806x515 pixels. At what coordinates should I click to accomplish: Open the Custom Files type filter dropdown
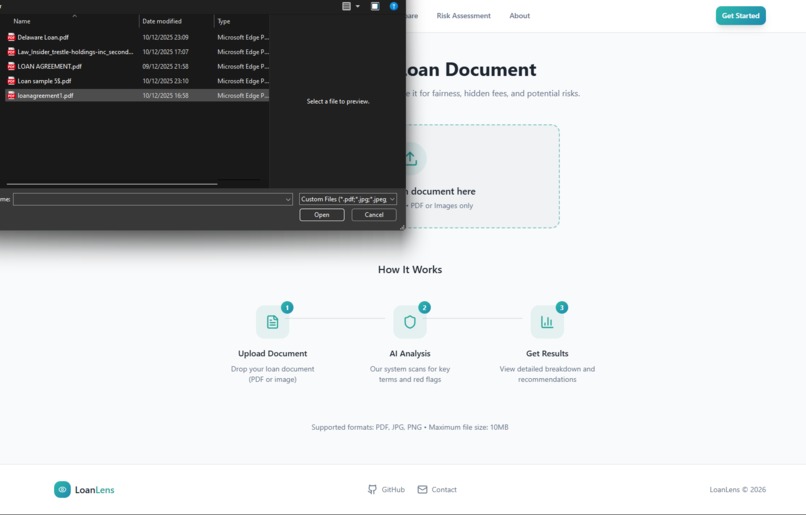point(348,199)
